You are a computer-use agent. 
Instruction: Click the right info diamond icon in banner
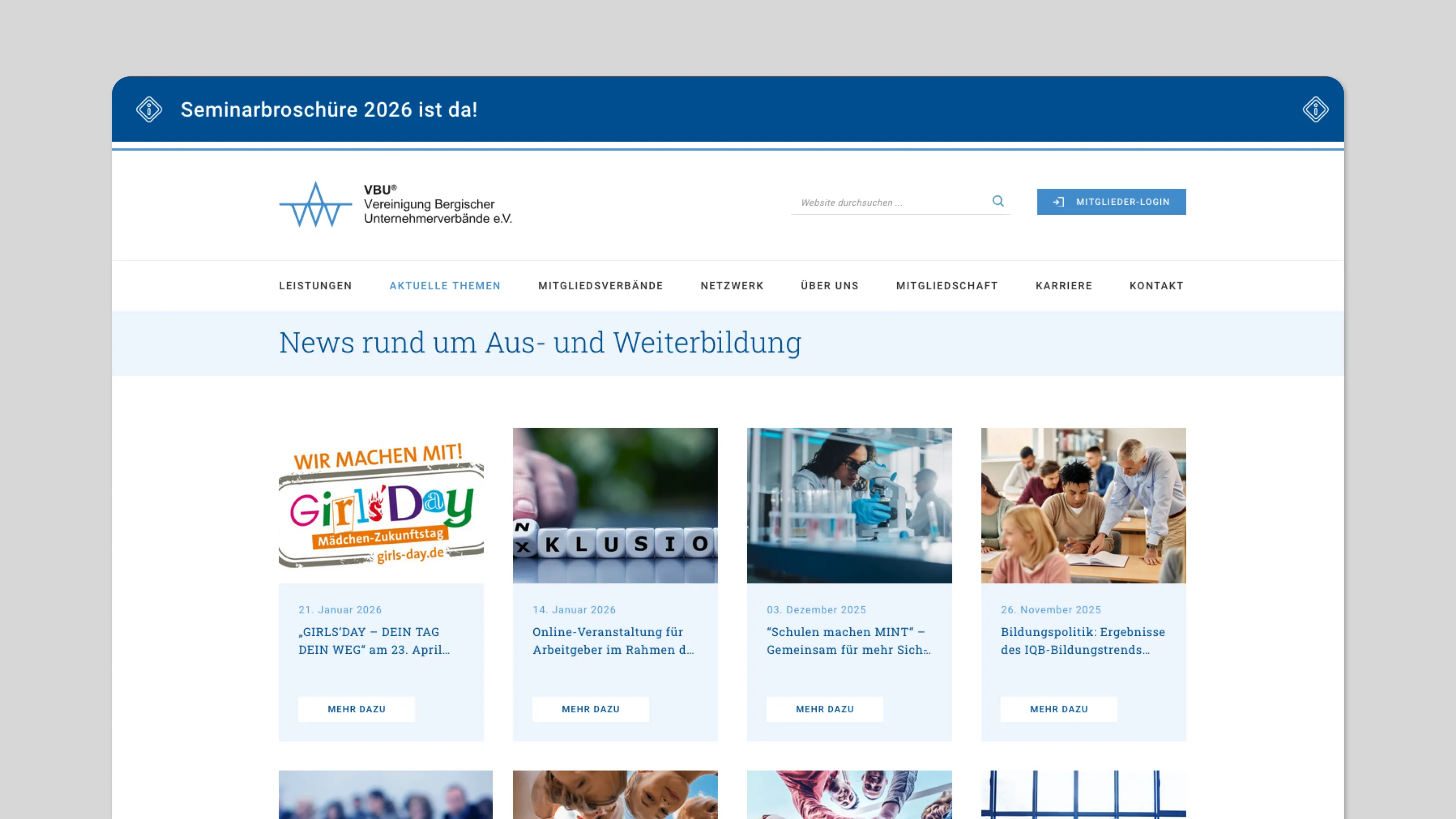pos(1315,109)
